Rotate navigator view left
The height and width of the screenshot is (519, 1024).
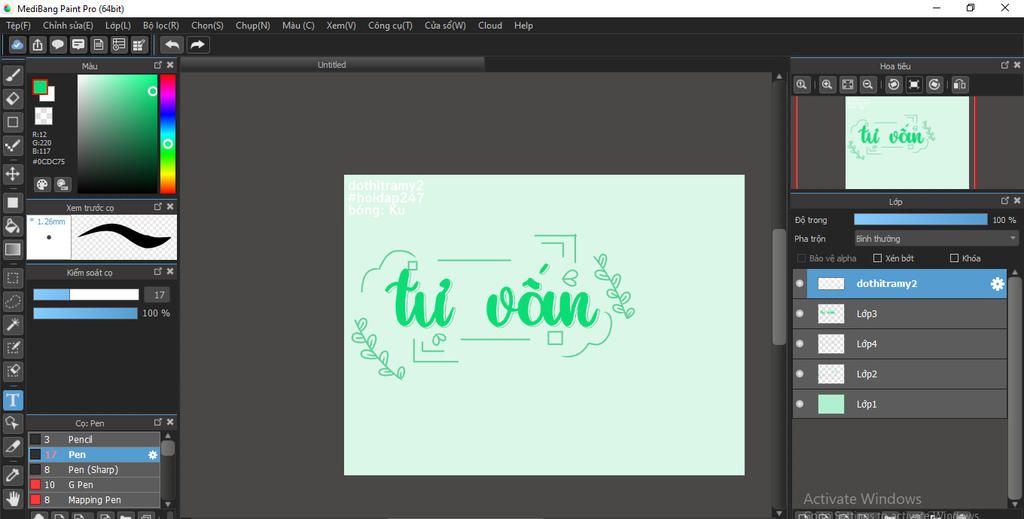(x=893, y=84)
